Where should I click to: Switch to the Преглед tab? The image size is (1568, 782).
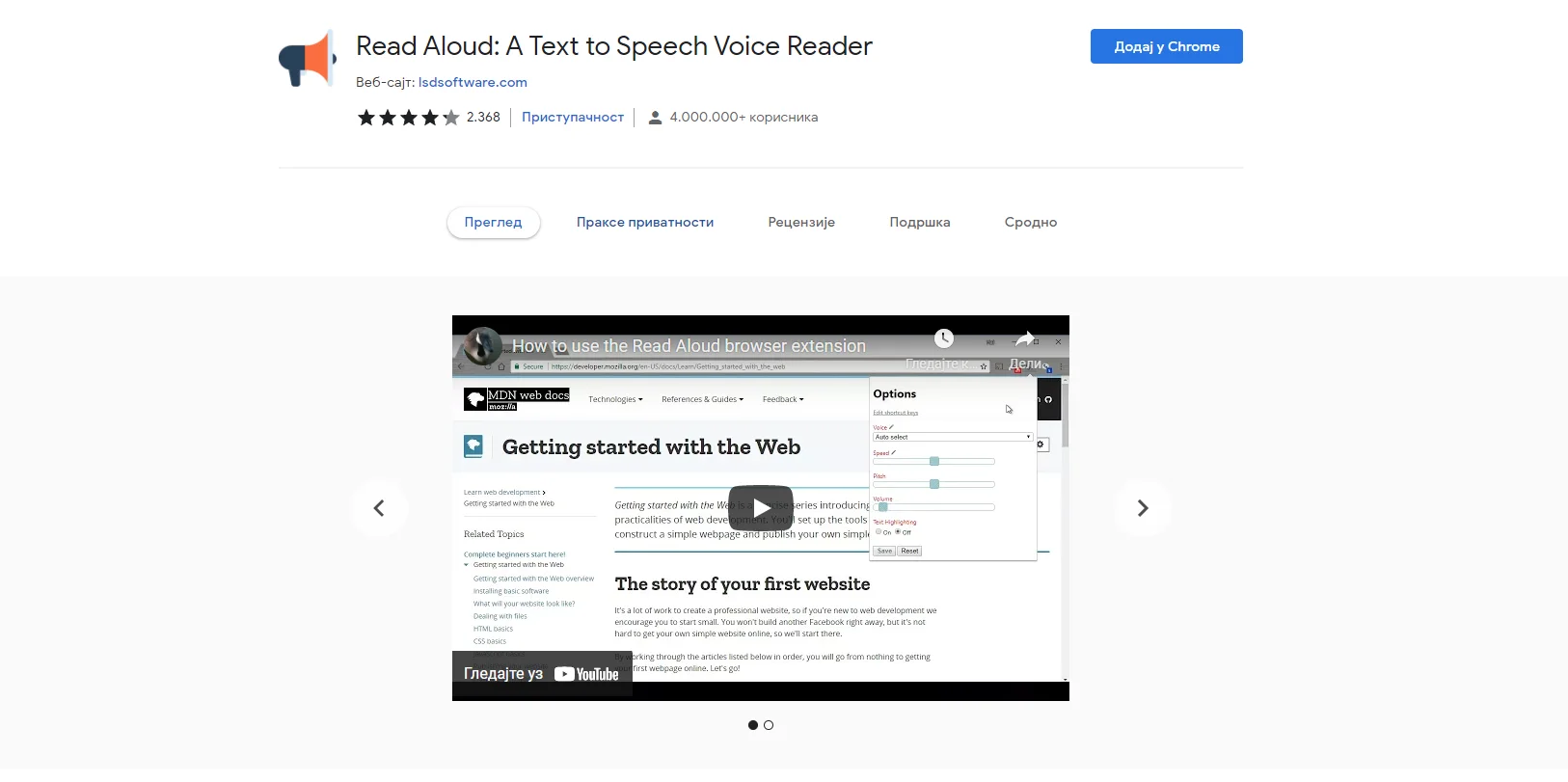[493, 223]
